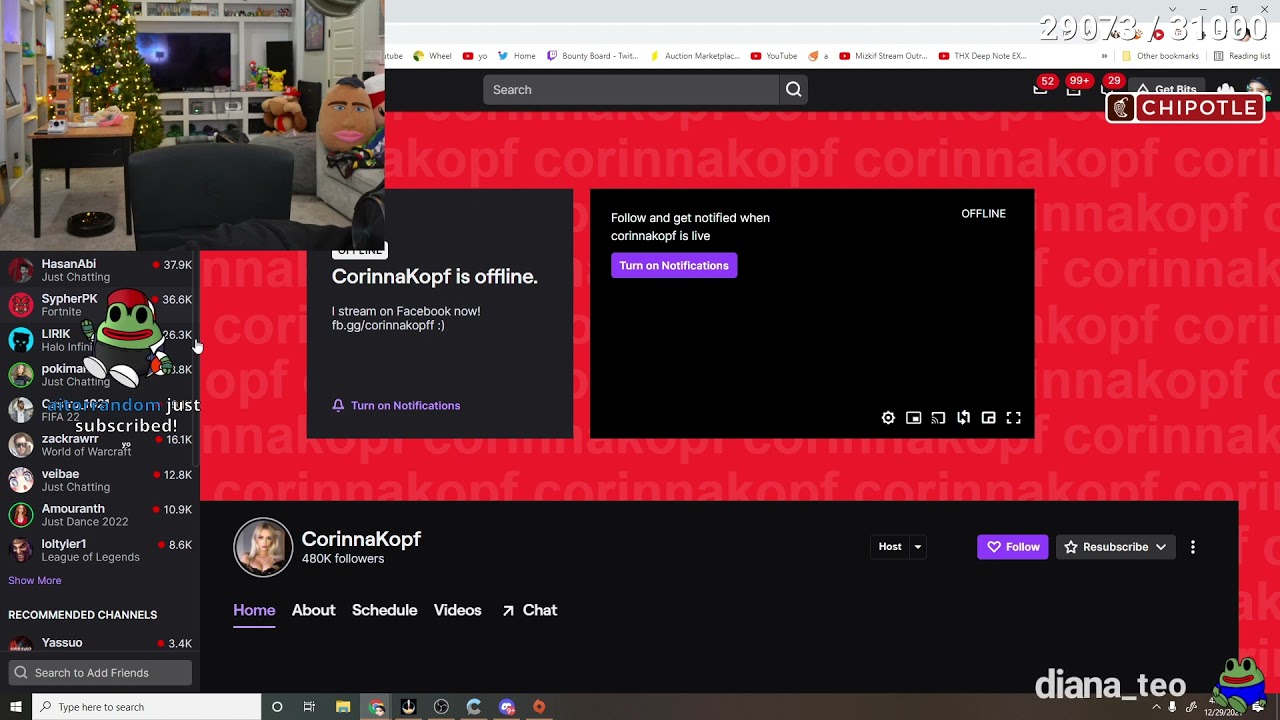
Task: Expand the Resubscribe dropdown chevron
Action: click(x=1160, y=547)
